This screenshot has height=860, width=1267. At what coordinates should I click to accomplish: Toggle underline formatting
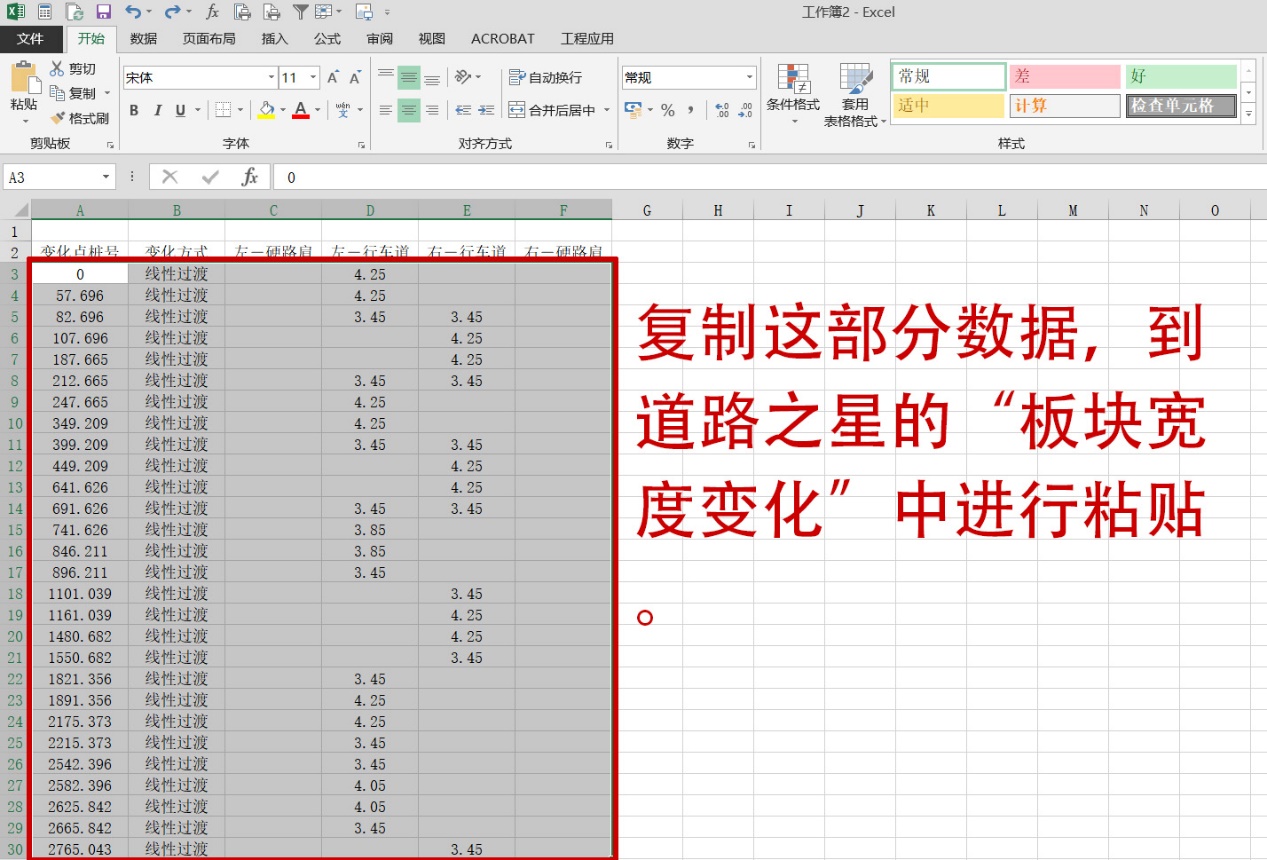coord(180,110)
